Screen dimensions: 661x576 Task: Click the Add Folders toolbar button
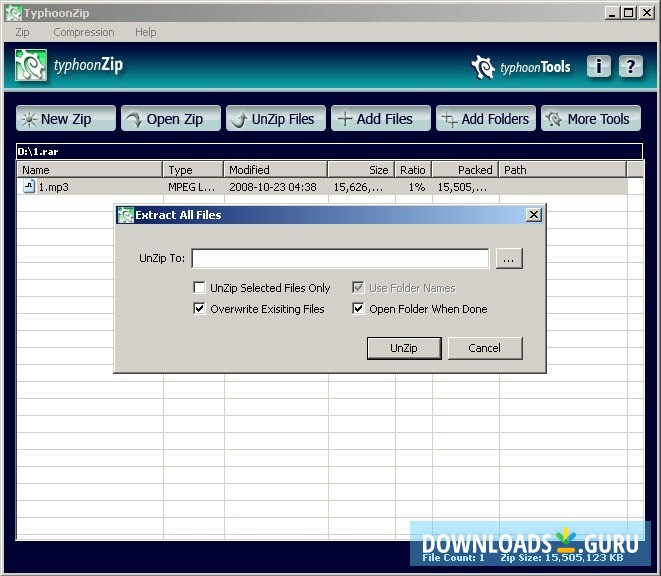486,118
